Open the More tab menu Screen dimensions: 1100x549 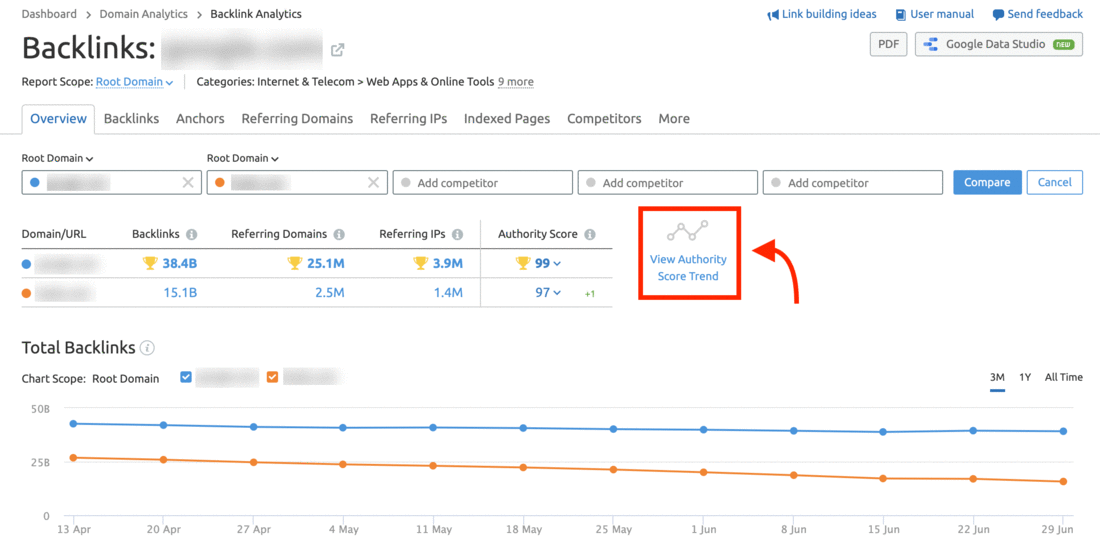pos(673,119)
